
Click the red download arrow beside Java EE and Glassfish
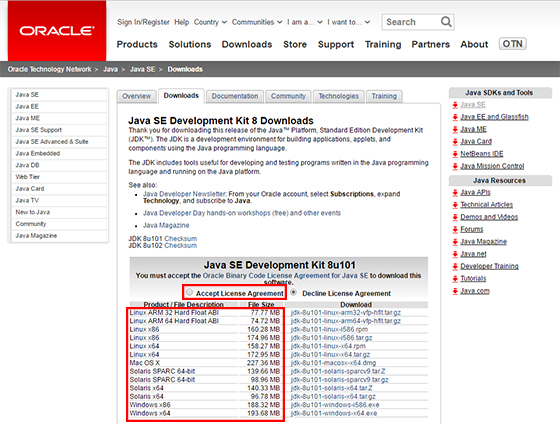pos(455,117)
